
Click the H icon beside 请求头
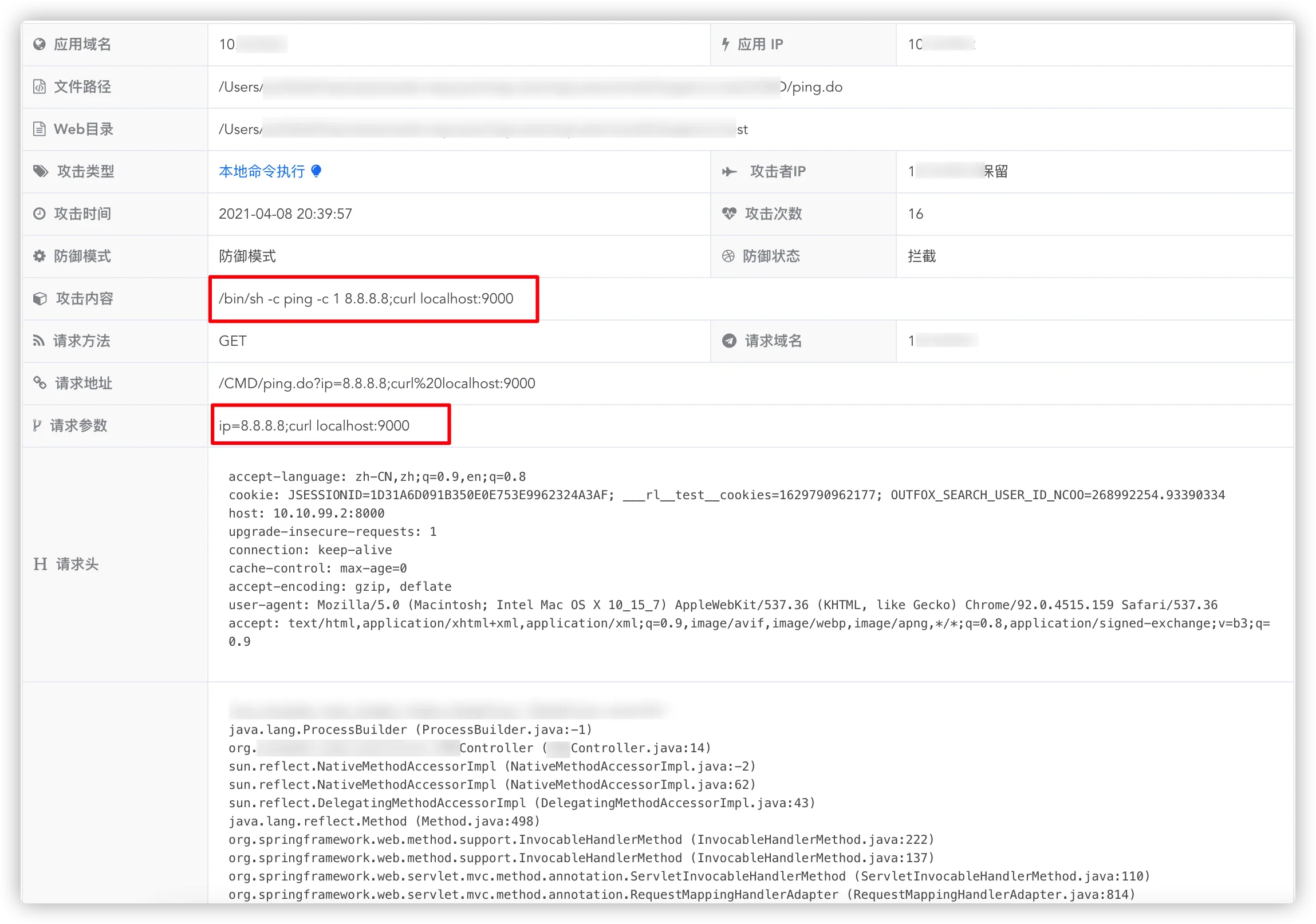pos(40,564)
